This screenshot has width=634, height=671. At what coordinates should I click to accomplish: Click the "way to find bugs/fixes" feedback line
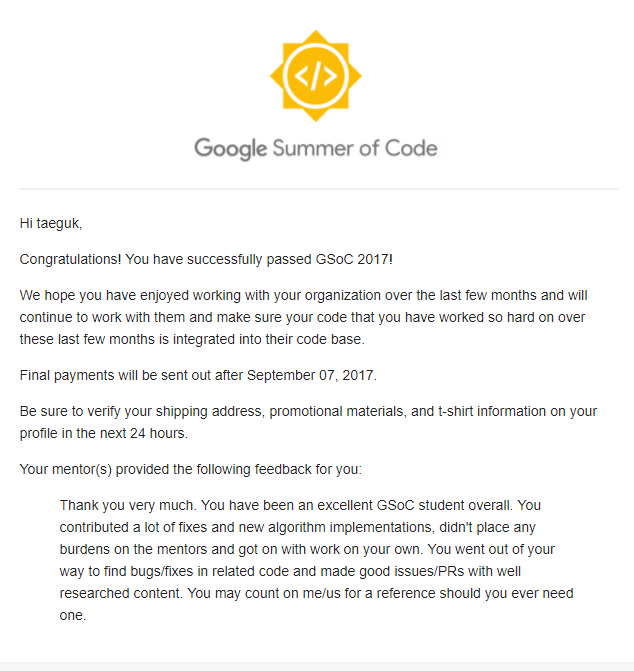coord(290,571)
